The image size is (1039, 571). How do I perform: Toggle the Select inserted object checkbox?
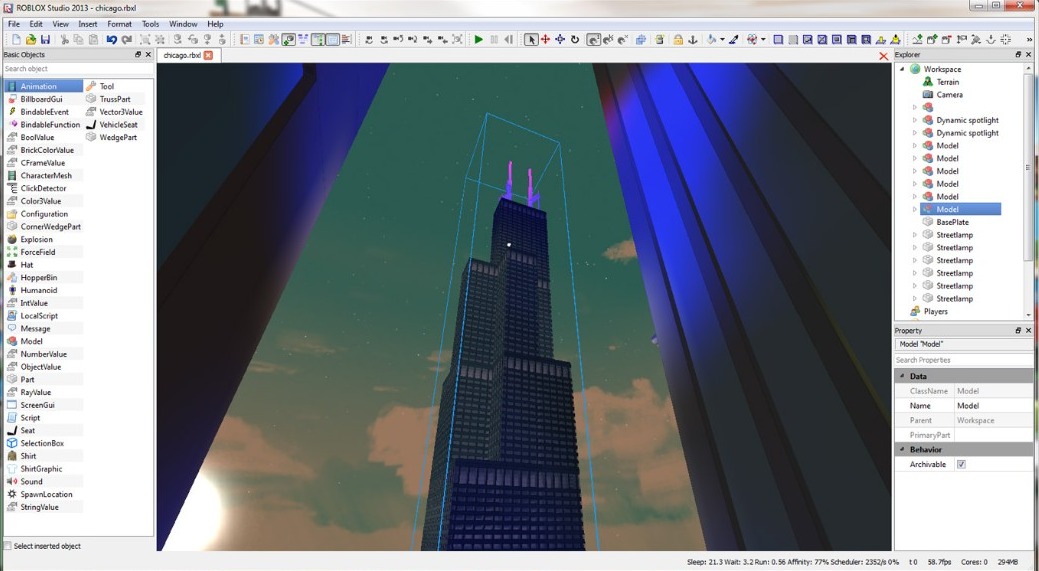point(8,546)
